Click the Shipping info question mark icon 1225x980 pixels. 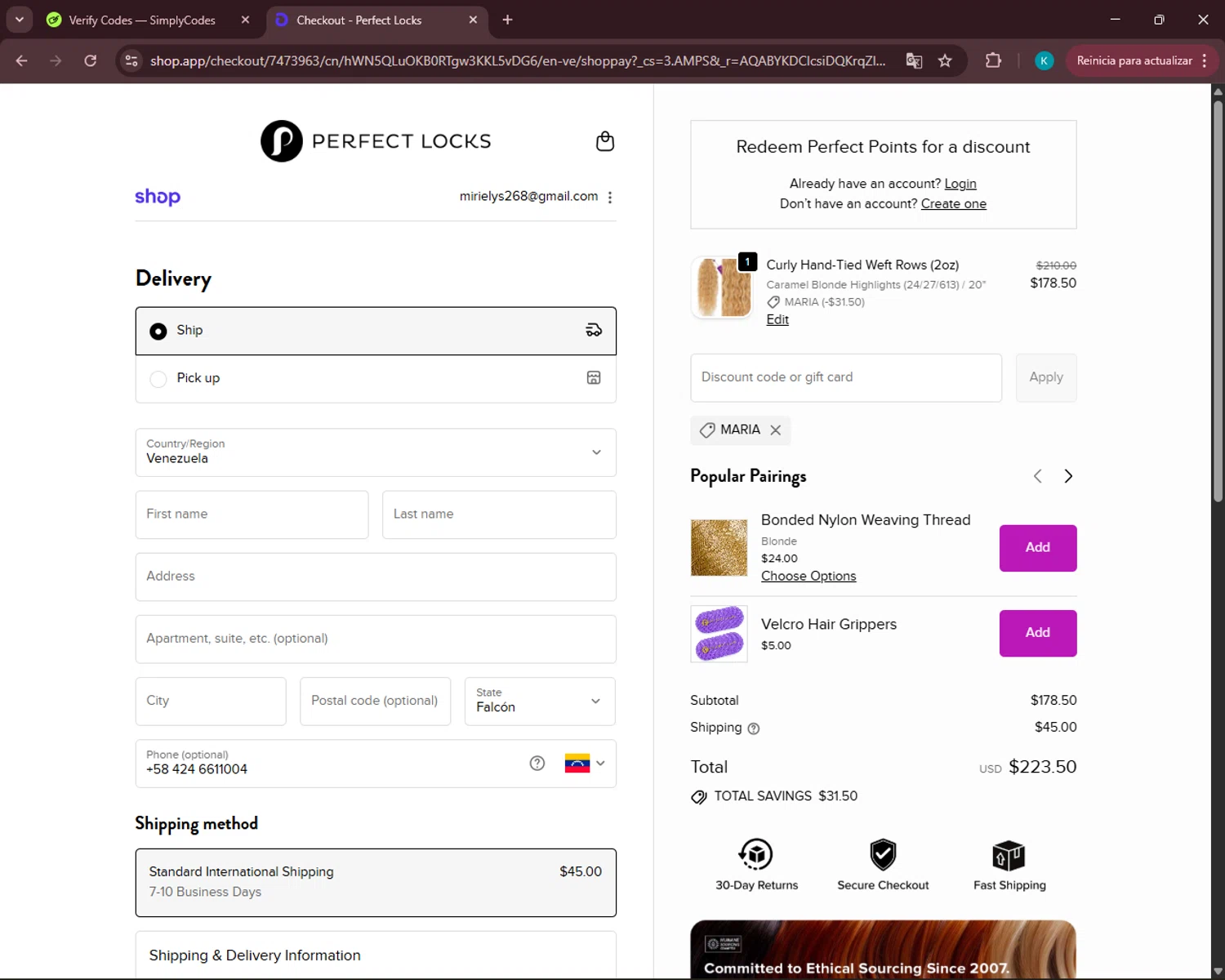coord(754,728)
